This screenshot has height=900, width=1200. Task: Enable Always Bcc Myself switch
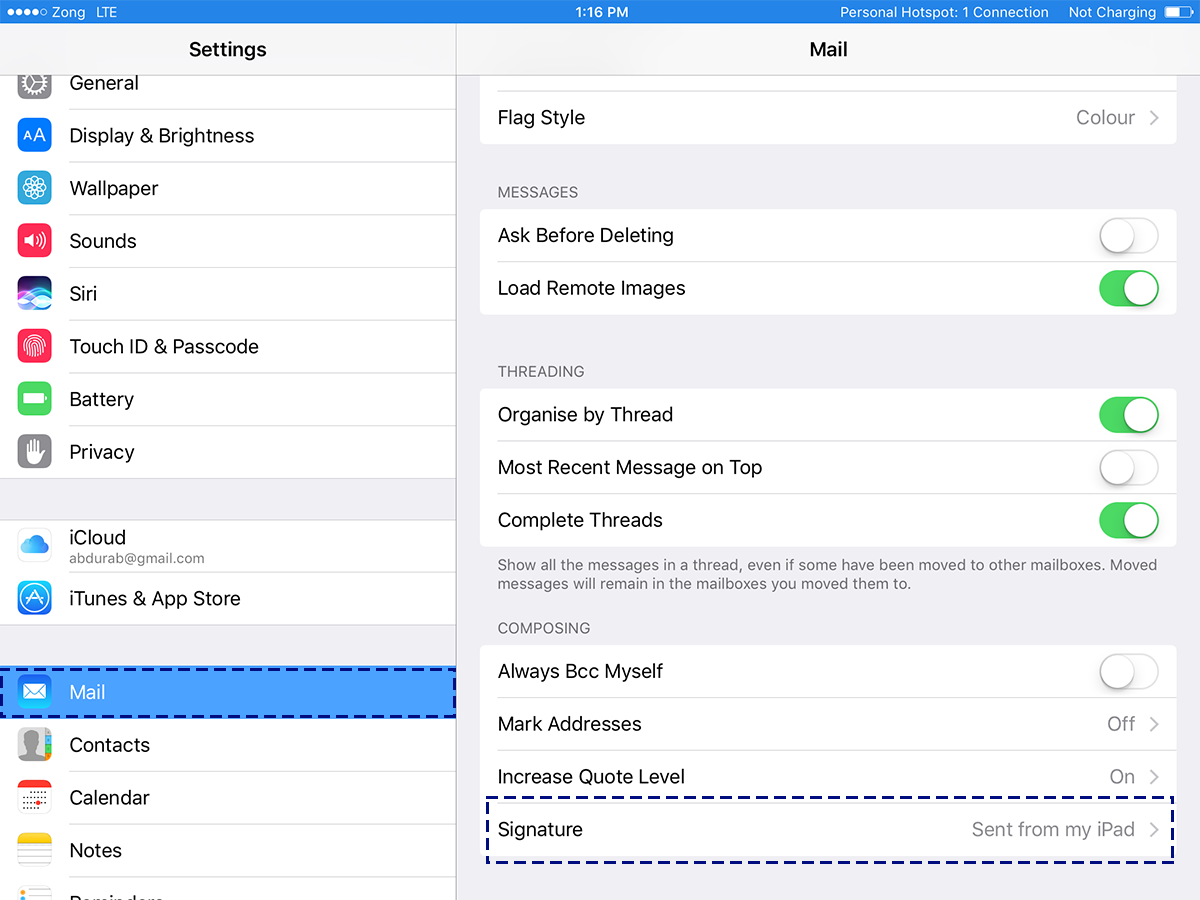click(1129, 672)
